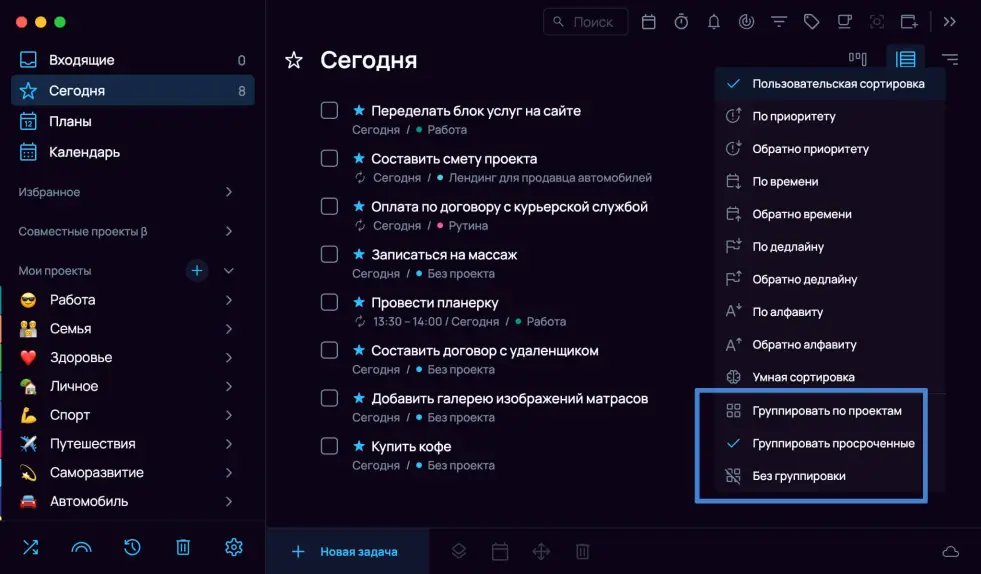Expand the "Избранное" section chevron
981x574 pixels.
click(228, 192)
